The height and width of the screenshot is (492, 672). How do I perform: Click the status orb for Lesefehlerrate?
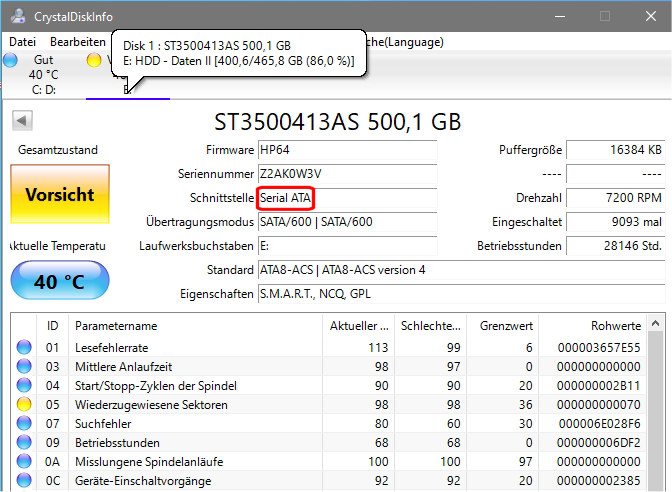(x=24, y=347)
